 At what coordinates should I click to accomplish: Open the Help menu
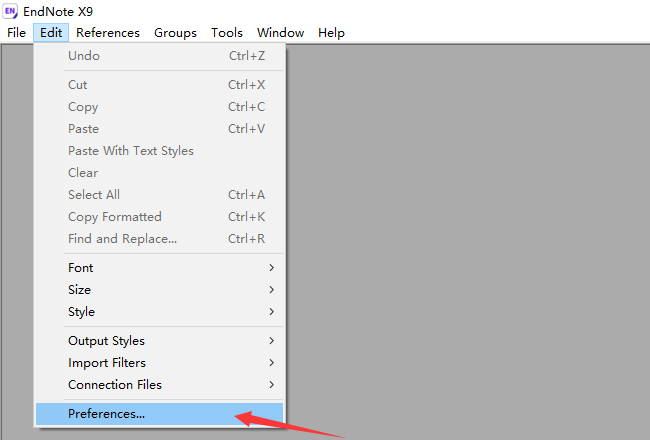(331, 33)
